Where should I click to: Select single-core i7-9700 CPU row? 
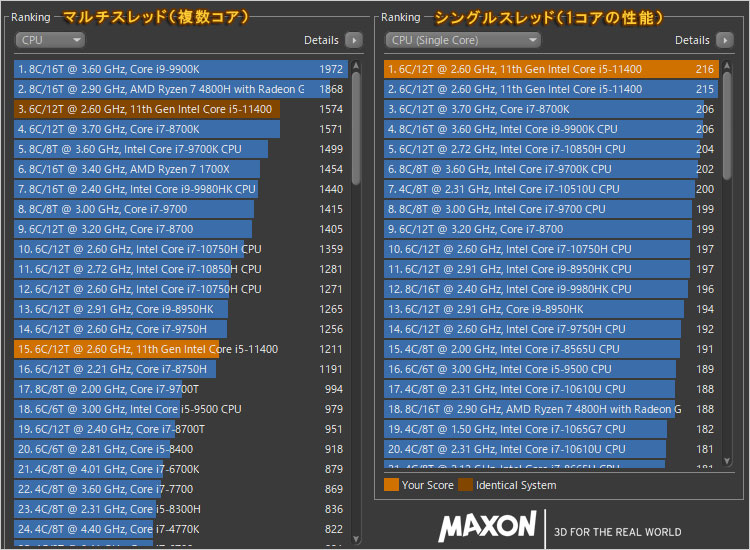551,209
